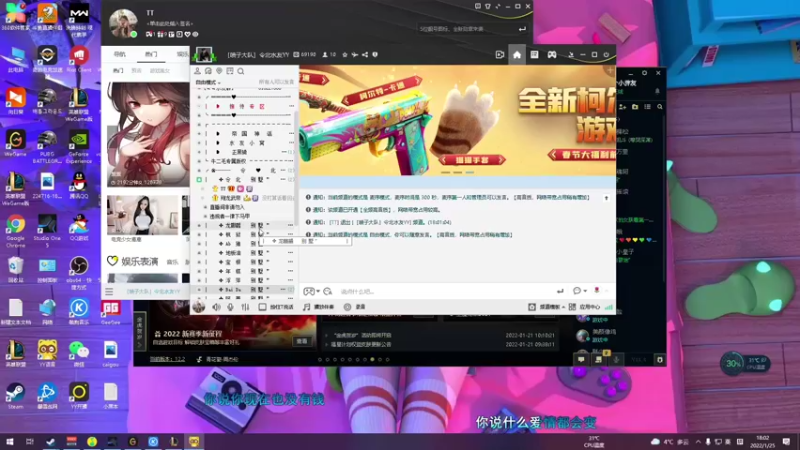Select the Bai Du villa channel row

coord(244,289)
